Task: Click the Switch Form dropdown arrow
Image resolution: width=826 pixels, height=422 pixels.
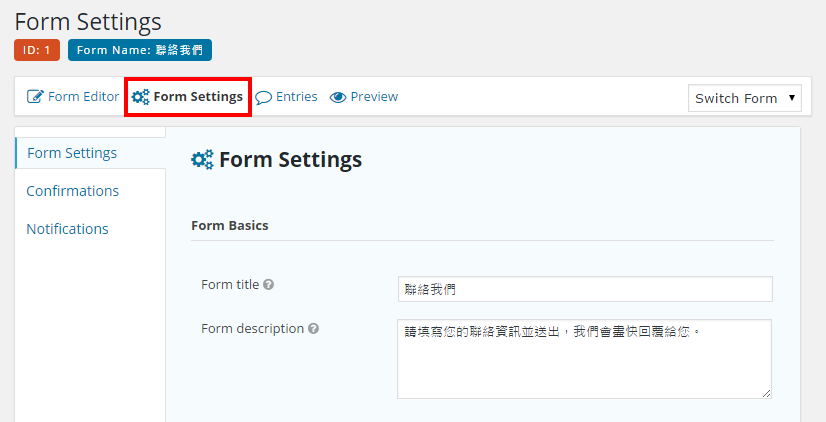Action: tap(792, 98)
